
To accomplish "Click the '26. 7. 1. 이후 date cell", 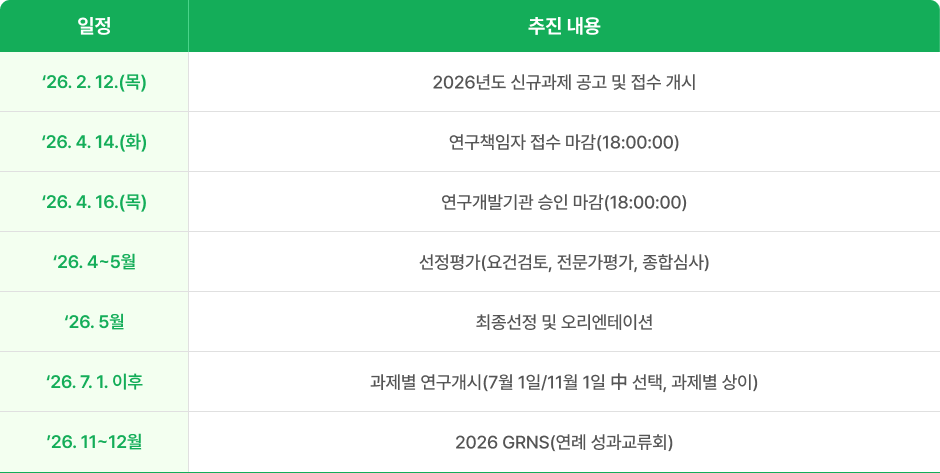I will coord(94,382).
